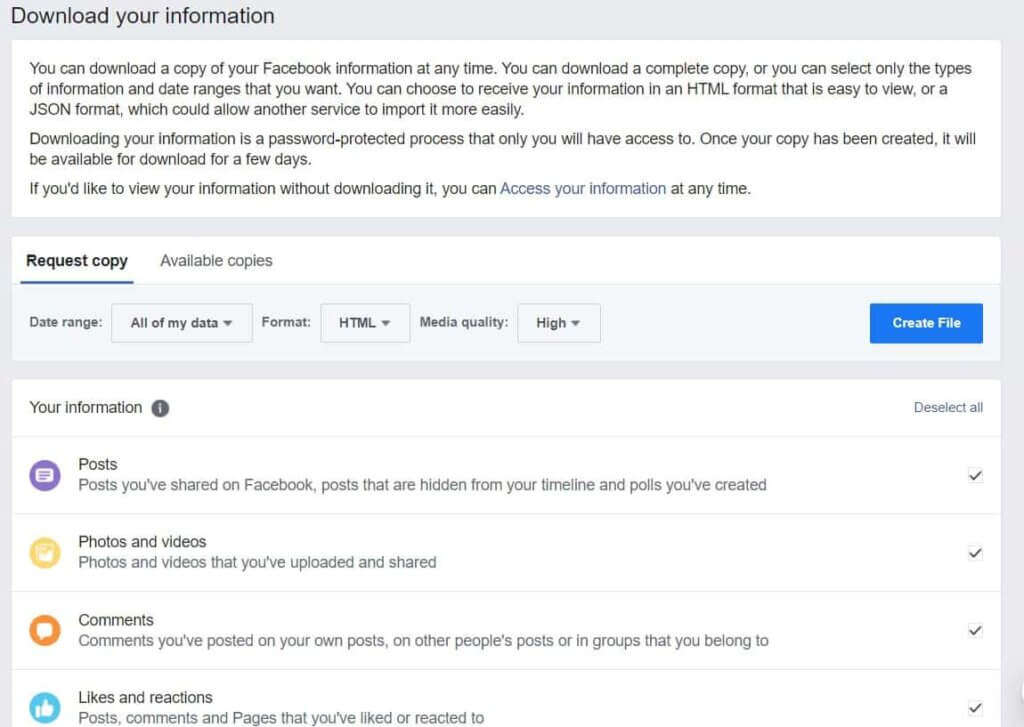Click the Format label
Screen dimensions: 1024x727
[x=286, y=322]
